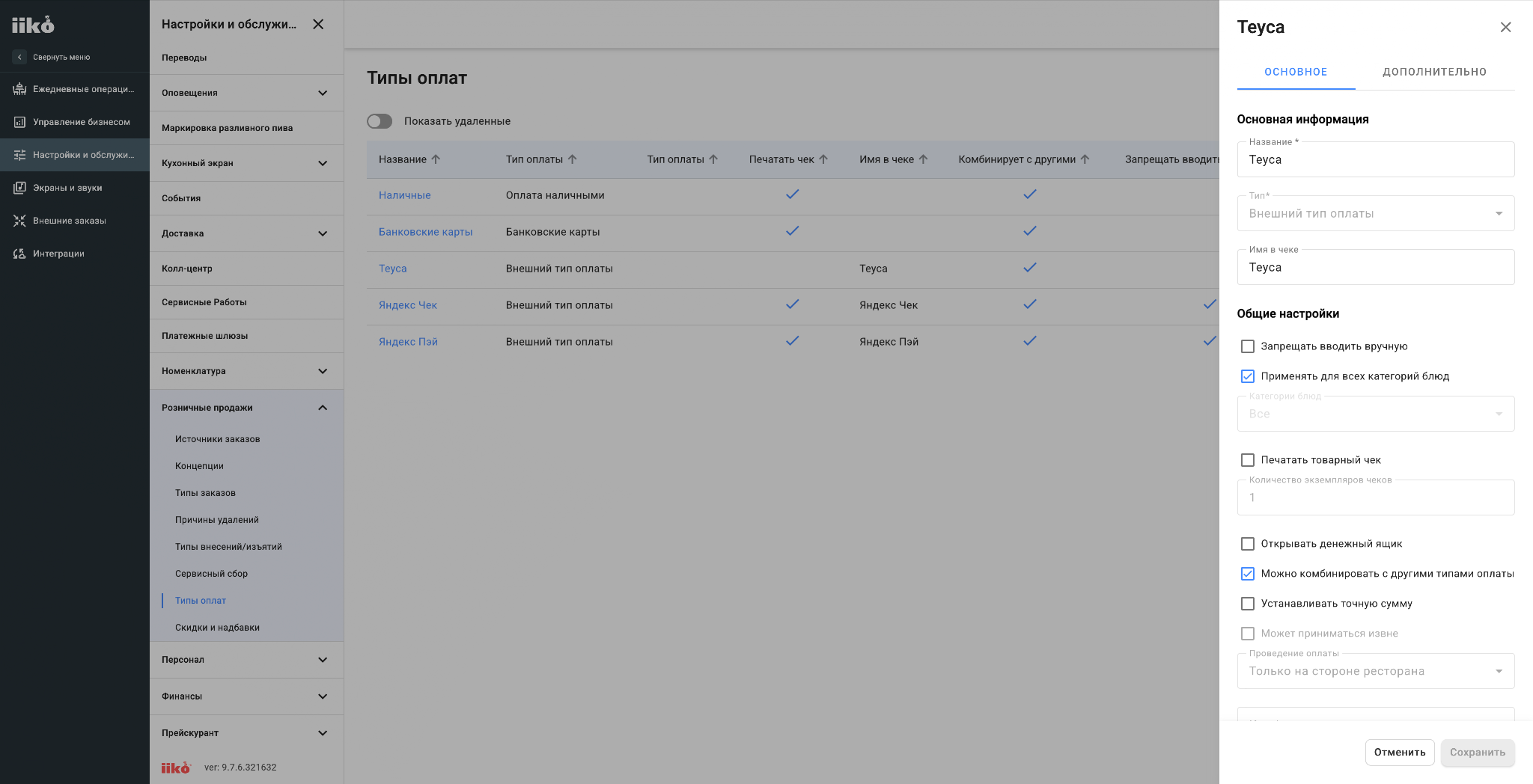Expand the Кухонный экран section
This screenshot has width=1533, height=784.
tap(323, 163)
